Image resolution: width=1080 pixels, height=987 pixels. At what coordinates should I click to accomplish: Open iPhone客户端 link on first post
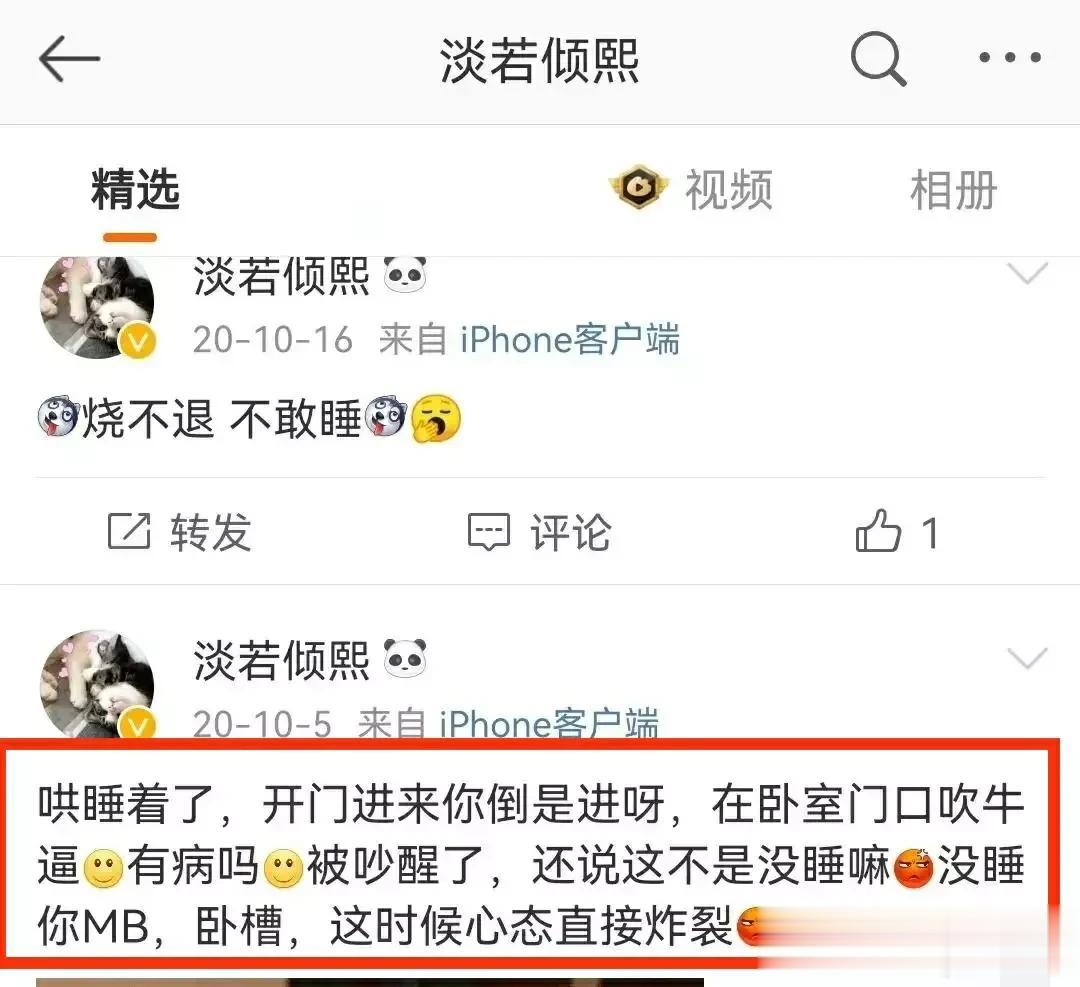pos(570,340)
